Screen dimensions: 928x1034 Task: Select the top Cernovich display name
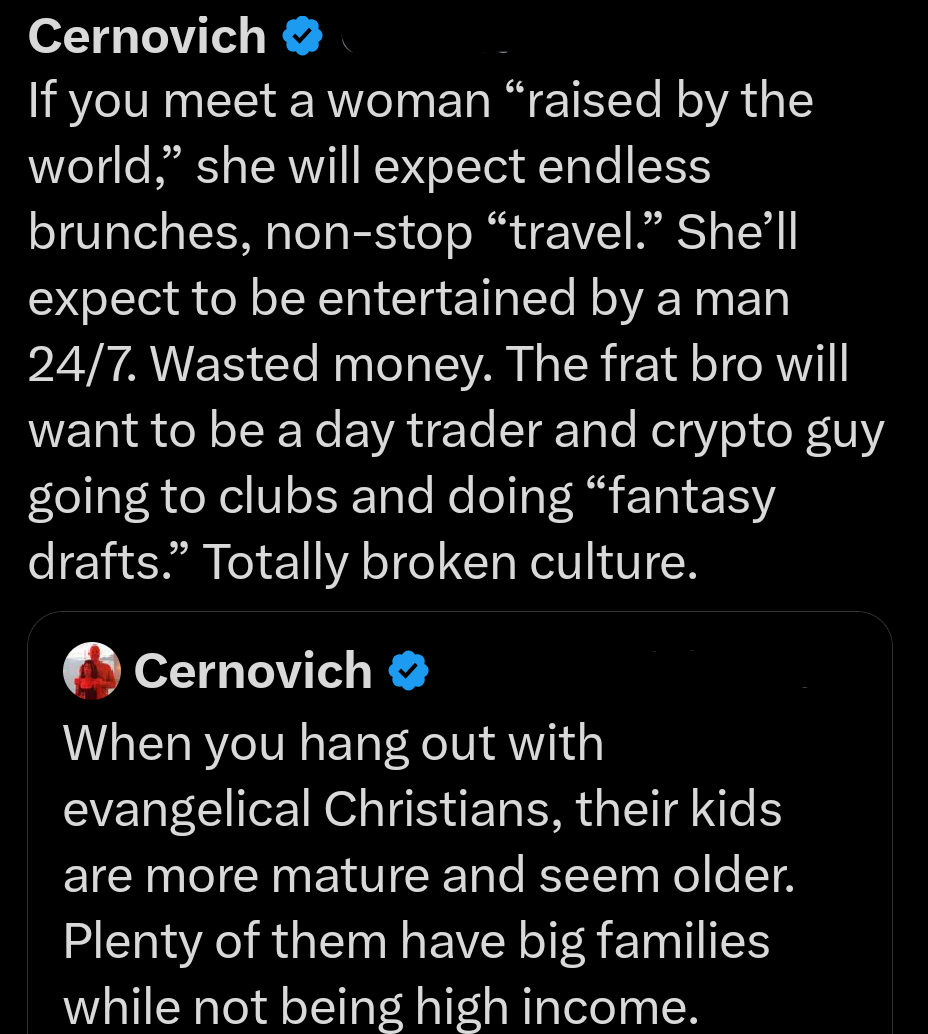click(x=146, y=35)
